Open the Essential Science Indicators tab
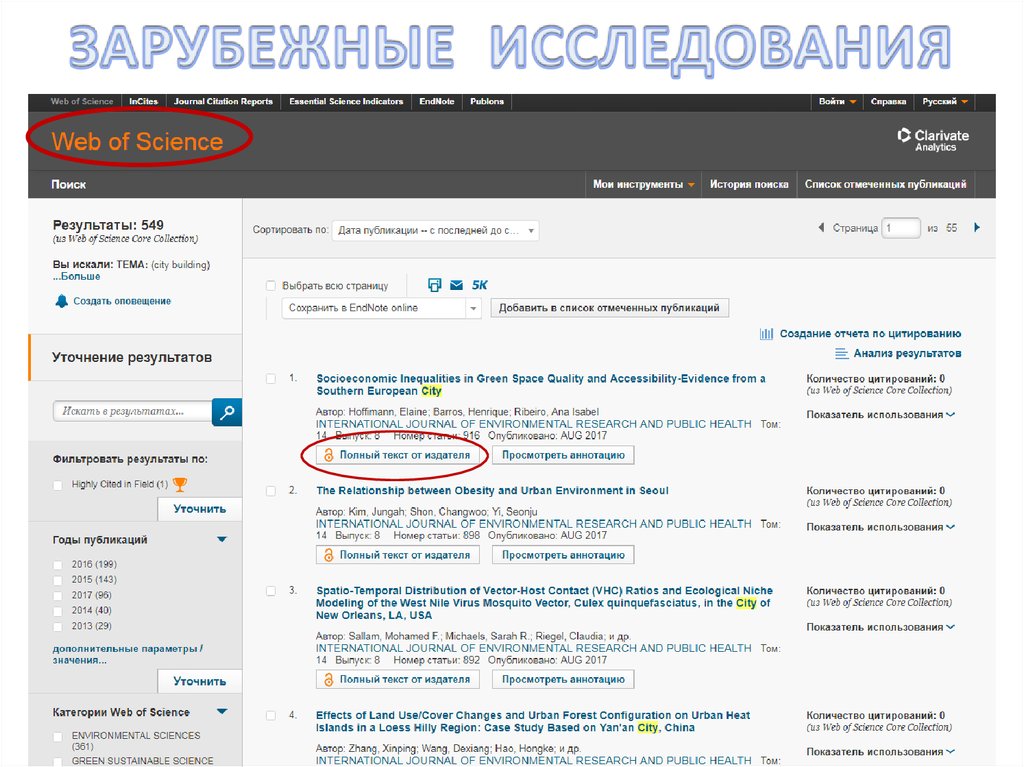This screenshot has width=1024, height=767. tap(346, 102)
